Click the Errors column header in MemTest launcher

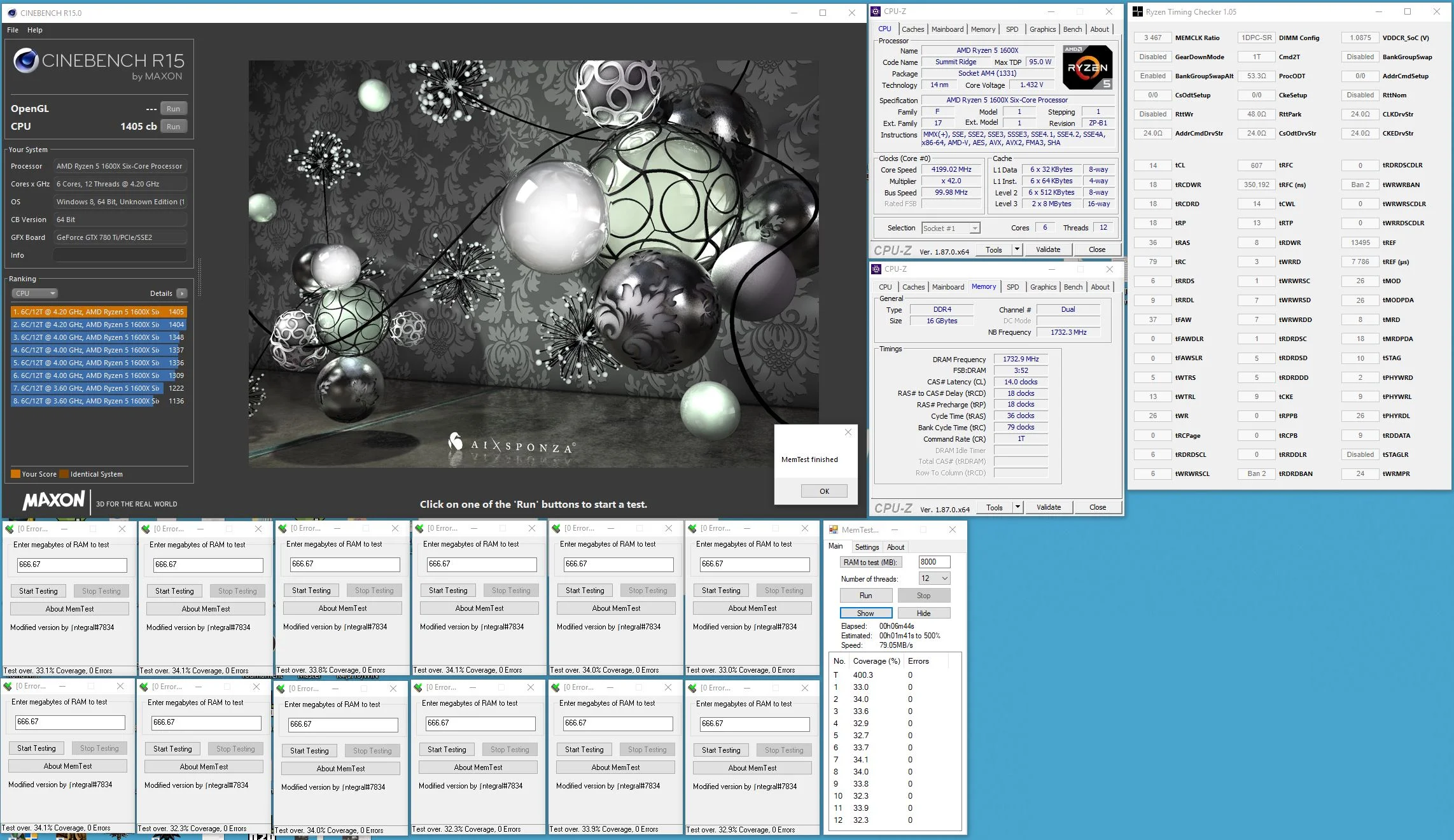point(918,661)
